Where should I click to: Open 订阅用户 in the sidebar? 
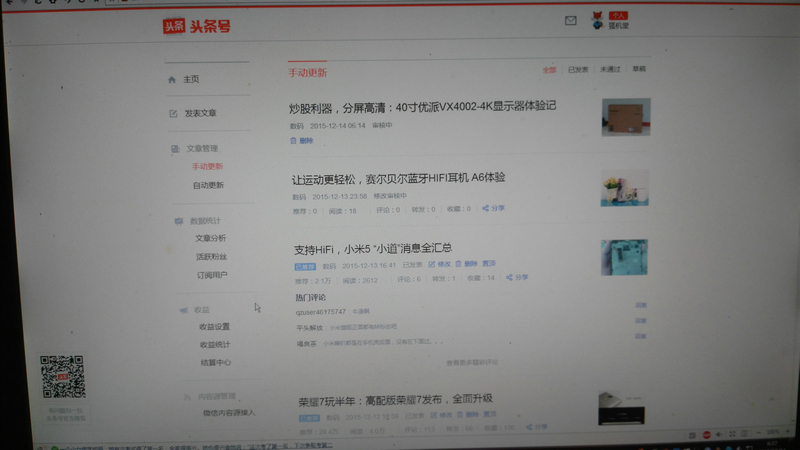212,275
